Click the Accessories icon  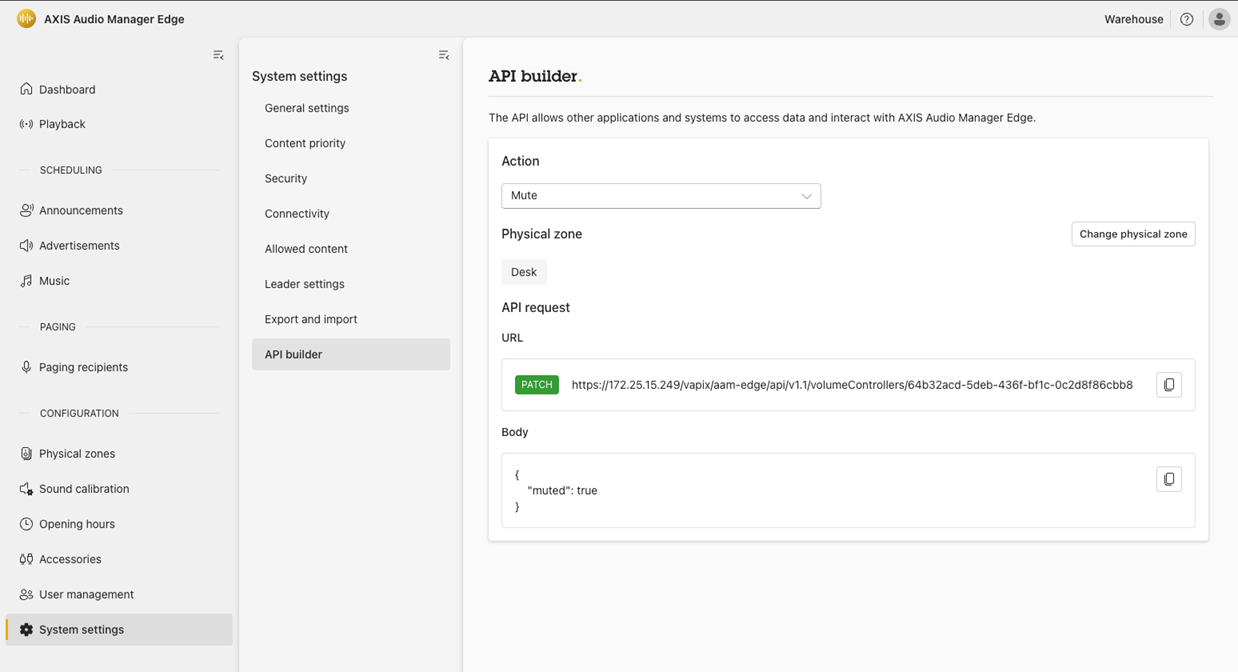(26, 559)
